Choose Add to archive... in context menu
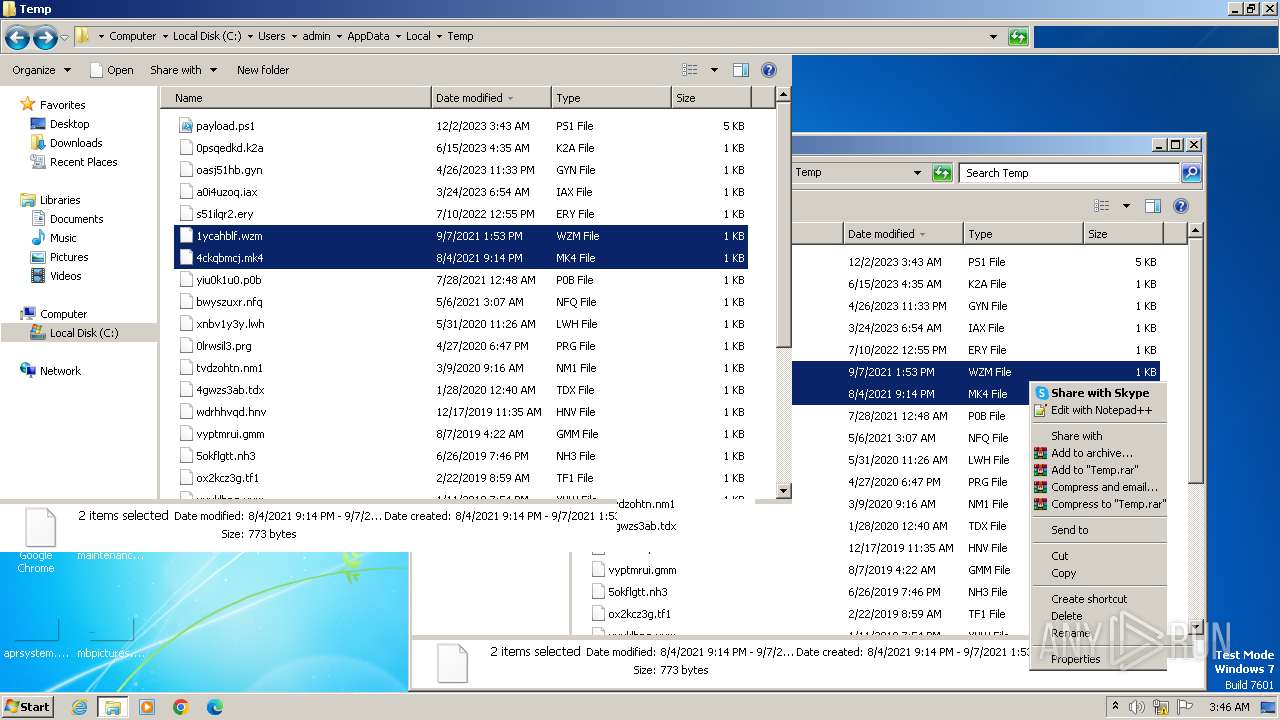Screen dimensions: 1280x720 point(1099,453)
